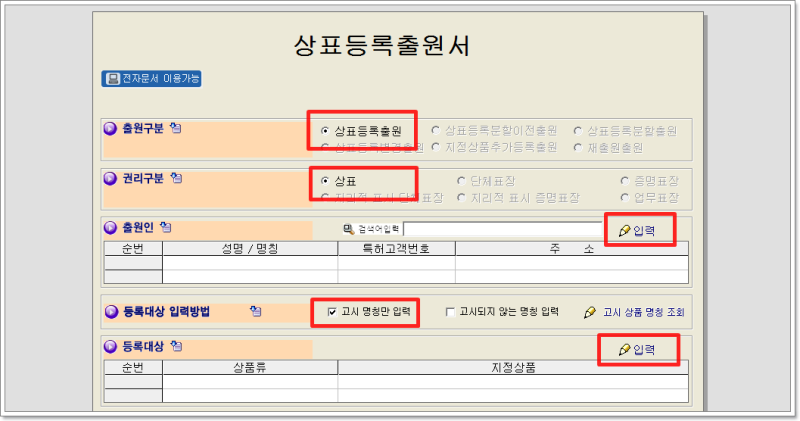Screen dimensions: 800x421
Task: Open the help icon next to 등록대상 heading
Action: pos(176,346)
